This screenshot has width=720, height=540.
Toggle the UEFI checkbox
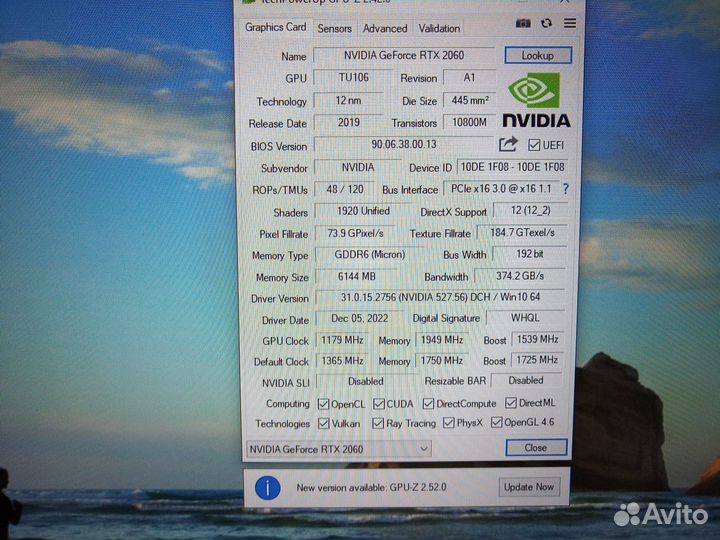(x=534, y=145)
